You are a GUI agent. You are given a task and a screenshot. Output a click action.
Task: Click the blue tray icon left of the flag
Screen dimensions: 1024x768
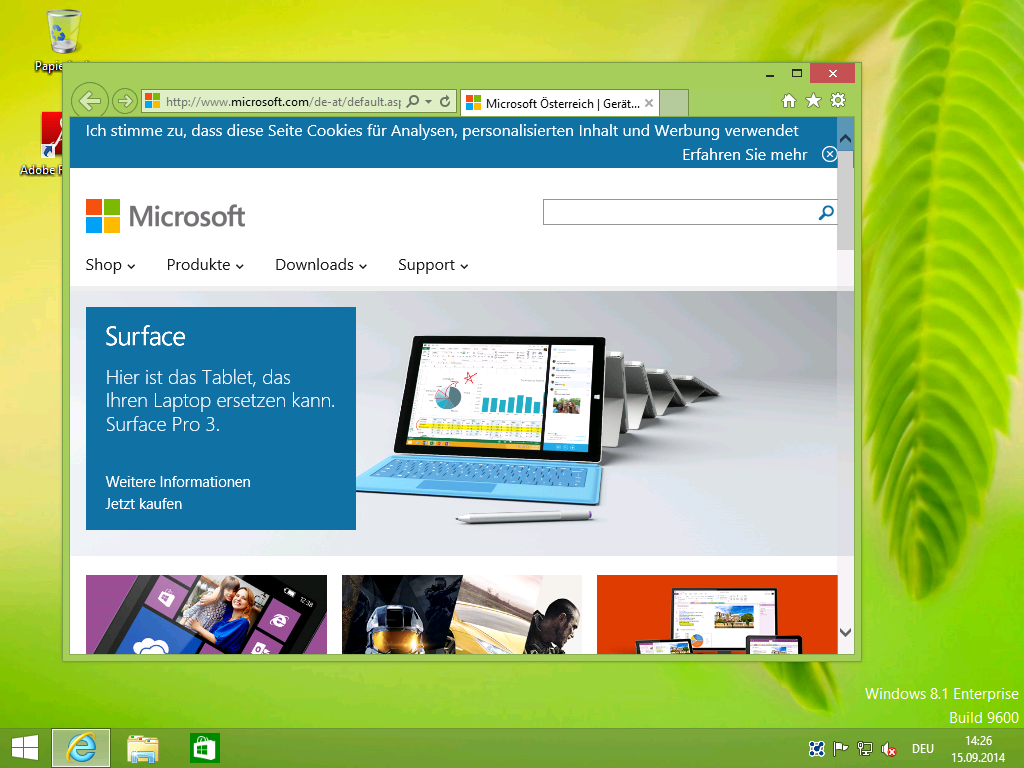coord(816,748)
